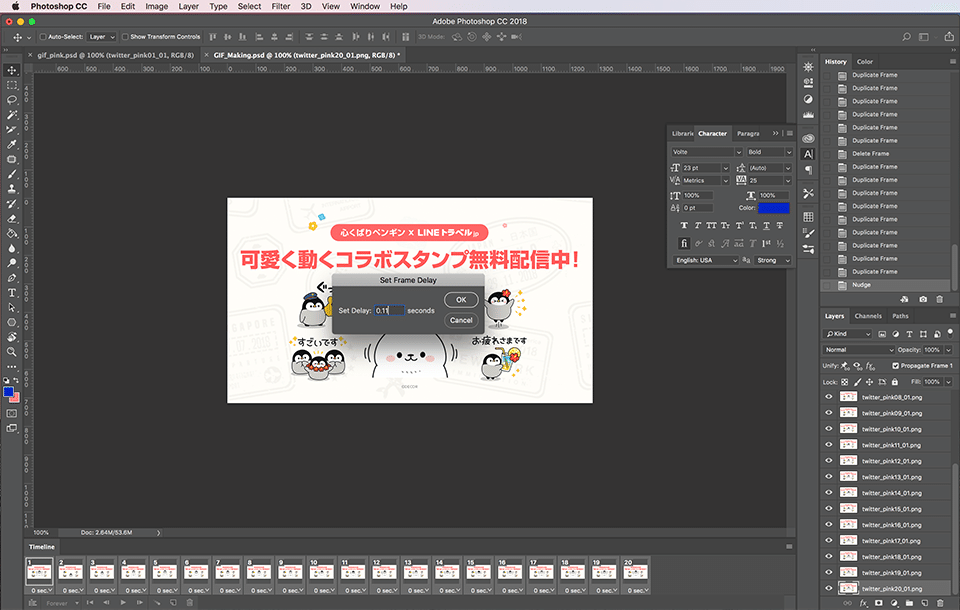The image size is (960, 610).
Task: Hide layer twitter_pink15_01.png
Action: (829, 508)
